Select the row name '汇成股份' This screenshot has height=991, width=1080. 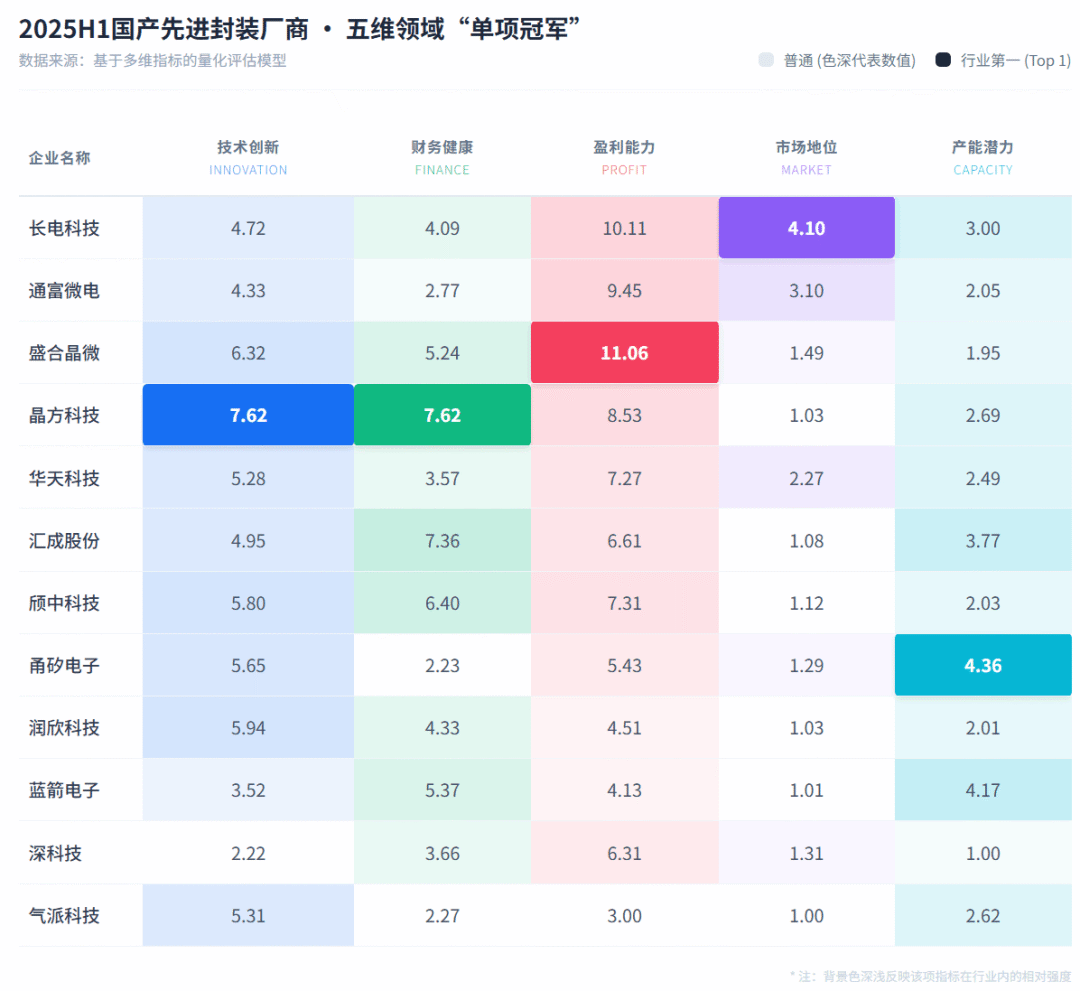coord(64,541)
